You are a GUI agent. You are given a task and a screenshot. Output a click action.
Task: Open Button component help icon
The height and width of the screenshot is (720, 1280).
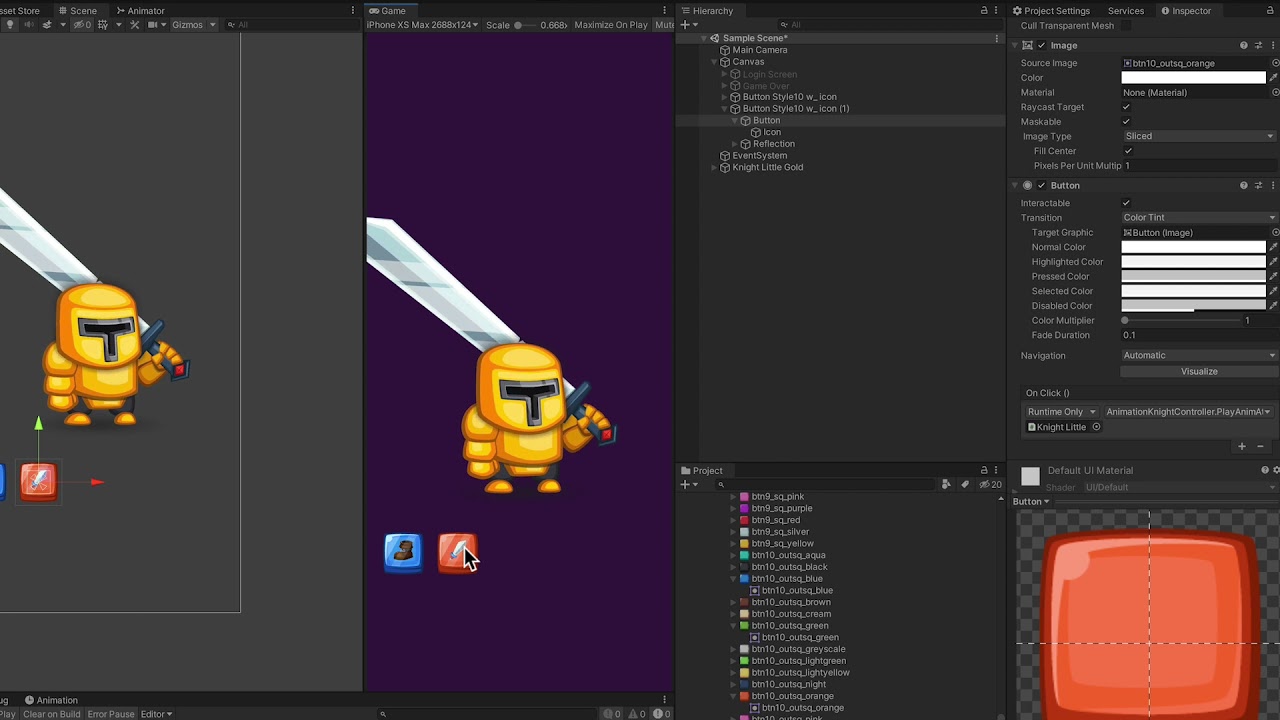click(1244, 185)
